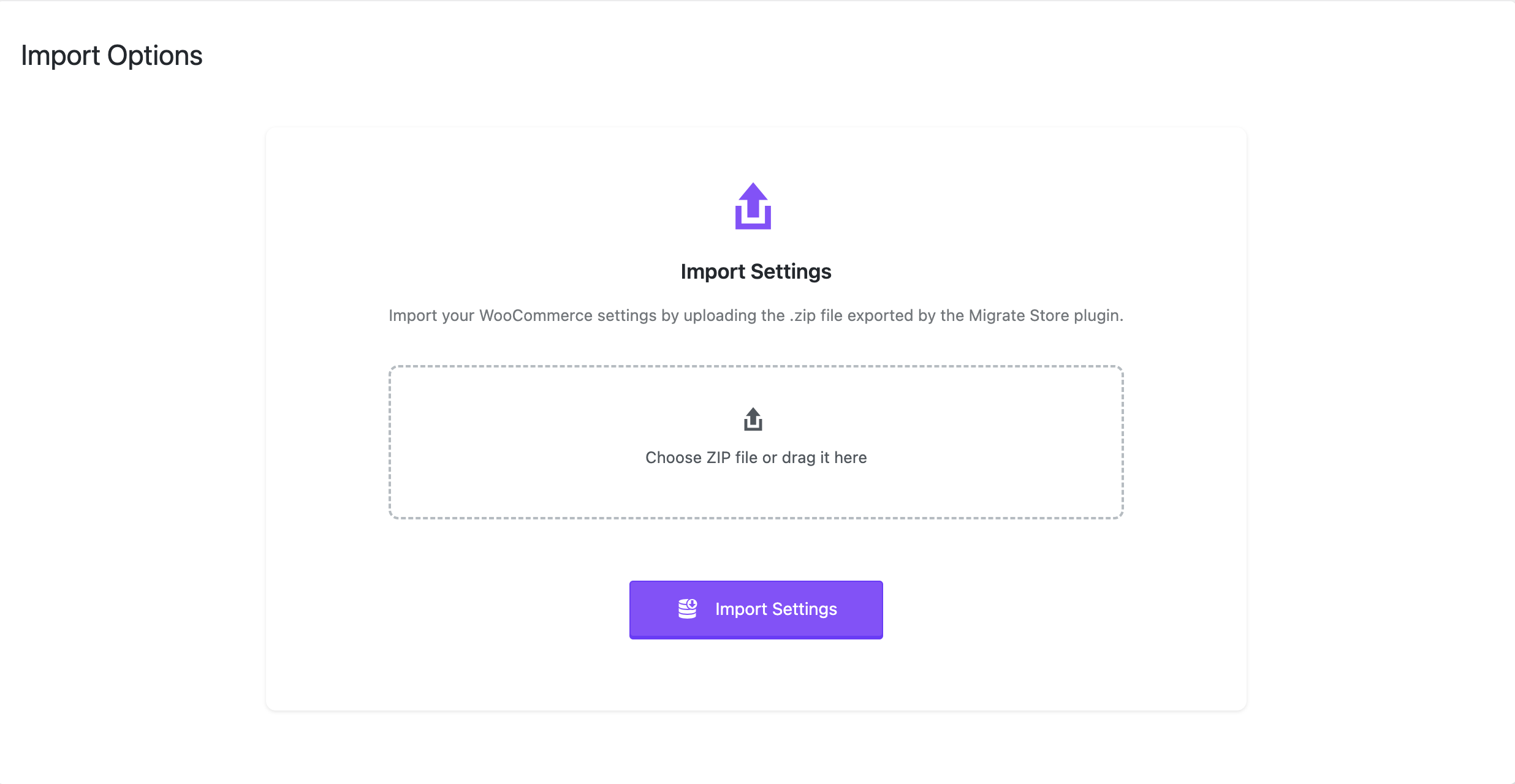Click the large purple upload icon
The image size is (1515, 784).
[x=753, y=206]
